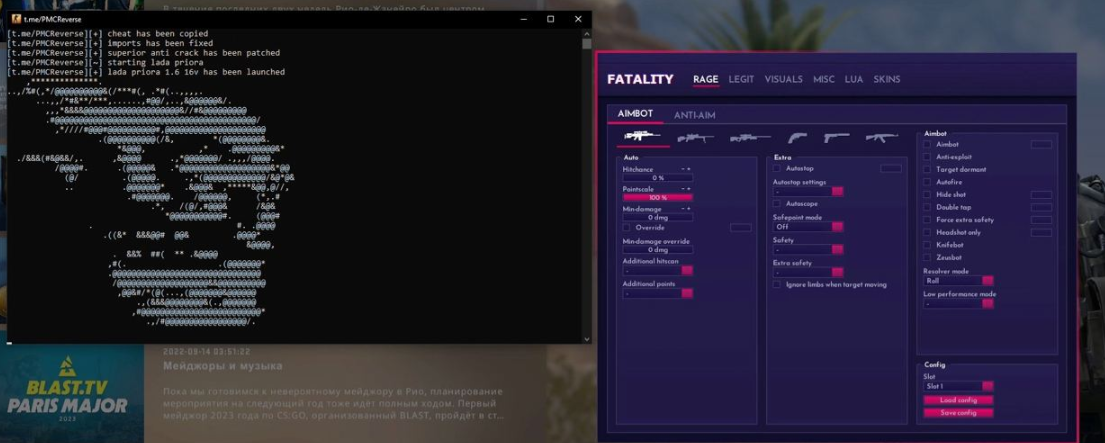Enable the Double tap checkbox
The image size is (1105, 443).
click(927, 207)
